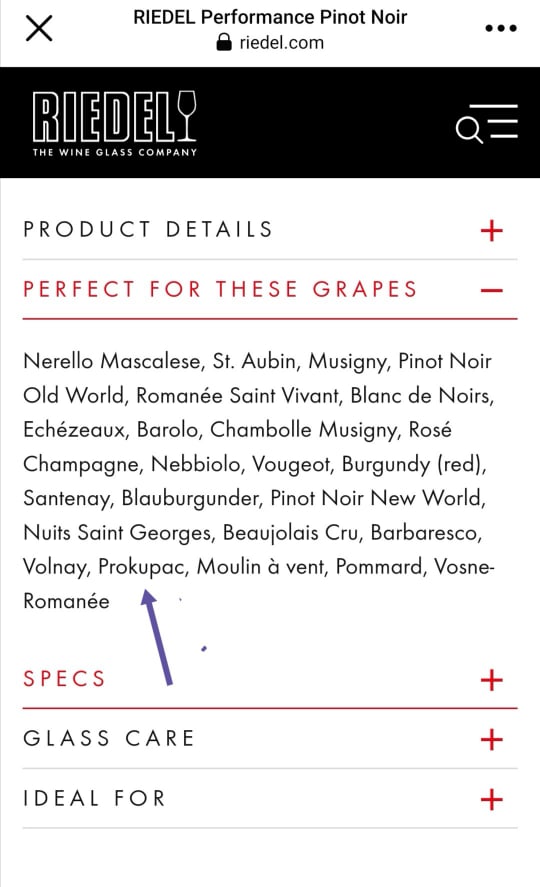Open the three-dots browser options menu
Image resolution: width=540 pixels, height=887 pixels.
[501, 28]
